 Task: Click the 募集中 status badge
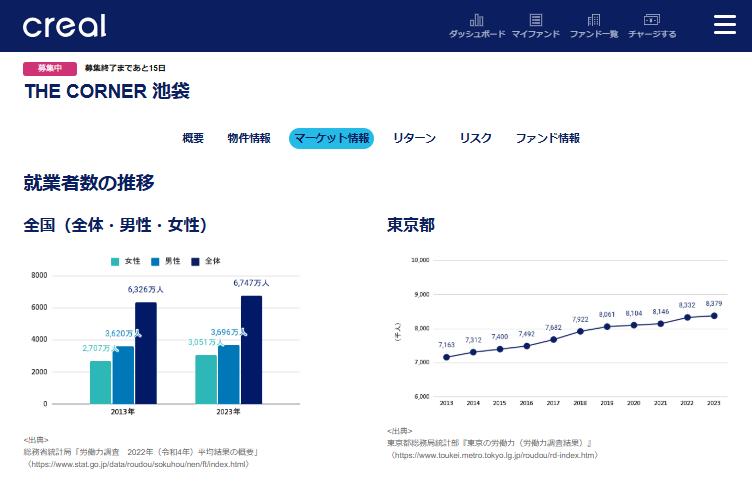click(50, 69)
